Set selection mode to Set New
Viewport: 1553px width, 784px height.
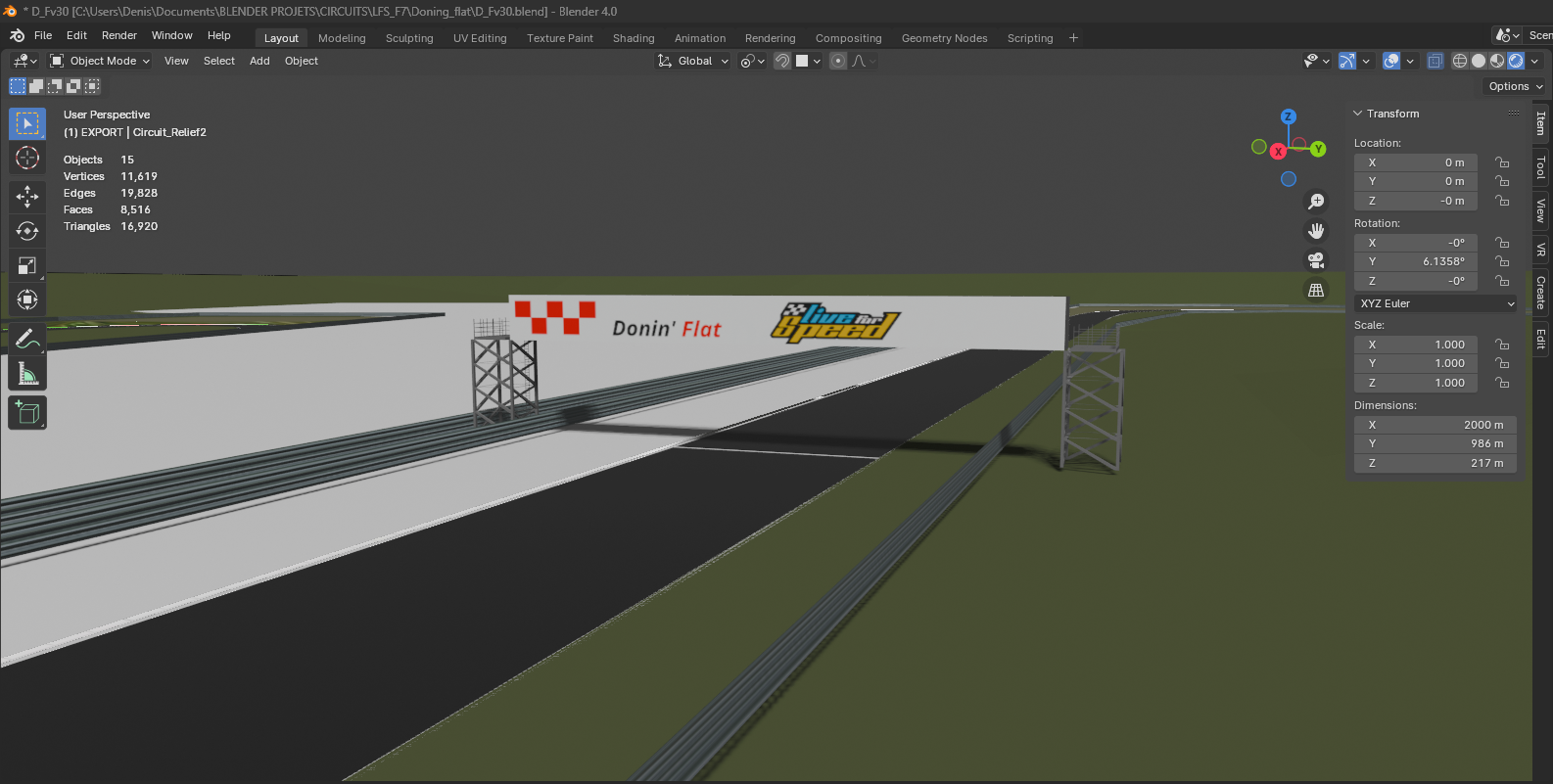(18, 86)
